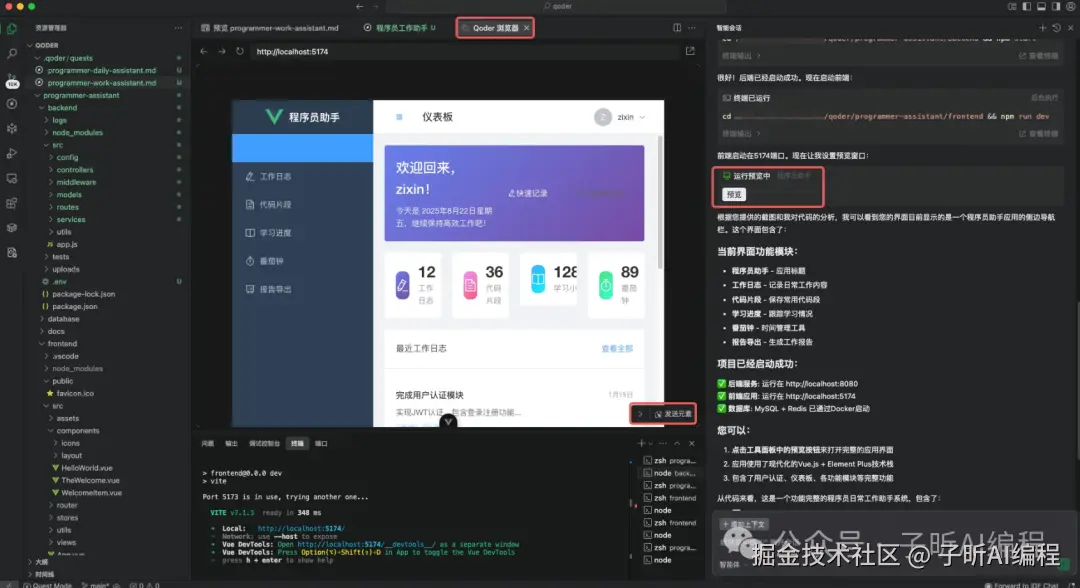Select the search icon in the activity bar
This screenshot has width=1080, height=588.
[x=10, y=54]
